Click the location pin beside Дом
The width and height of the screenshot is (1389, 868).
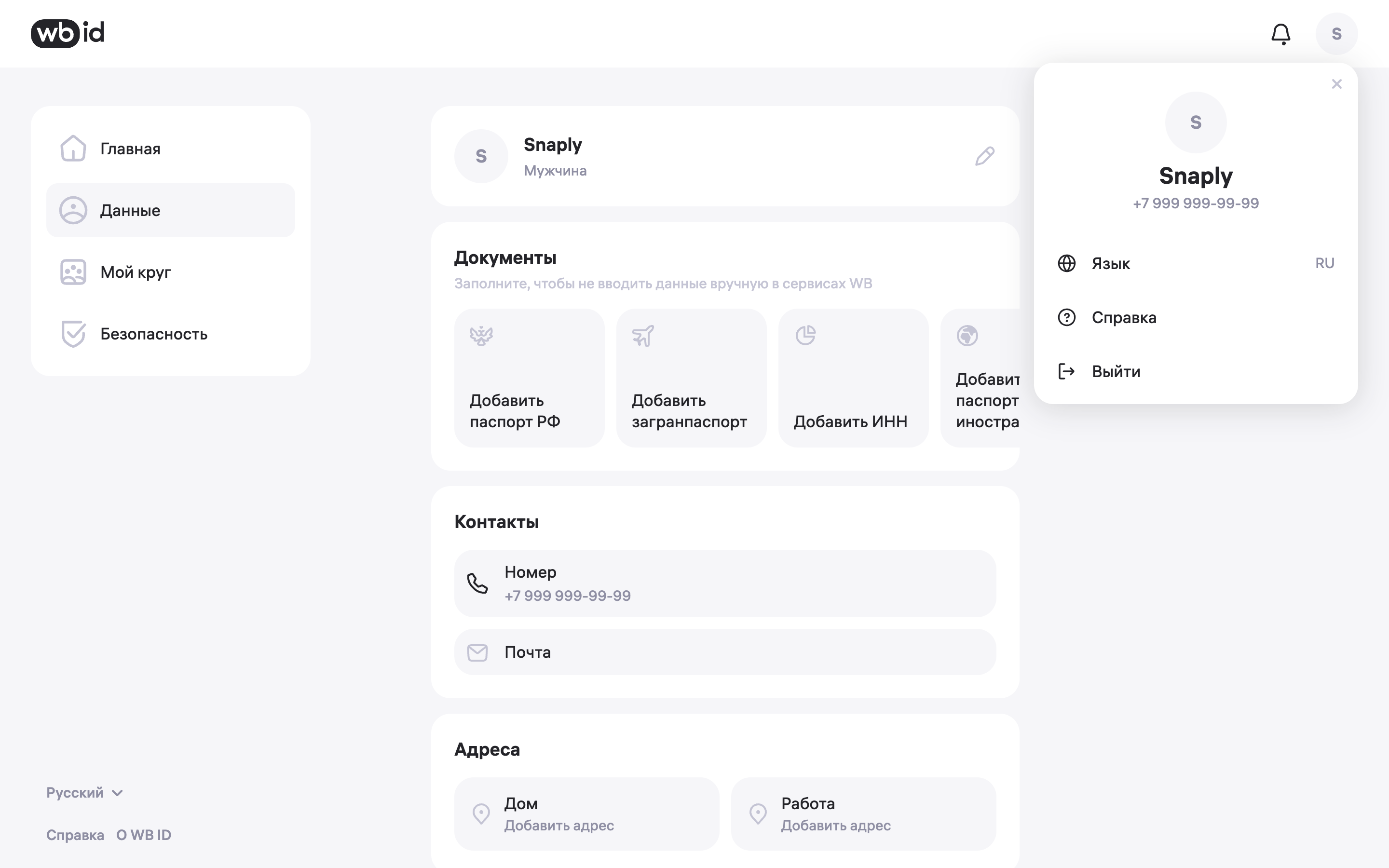point(481,814)
